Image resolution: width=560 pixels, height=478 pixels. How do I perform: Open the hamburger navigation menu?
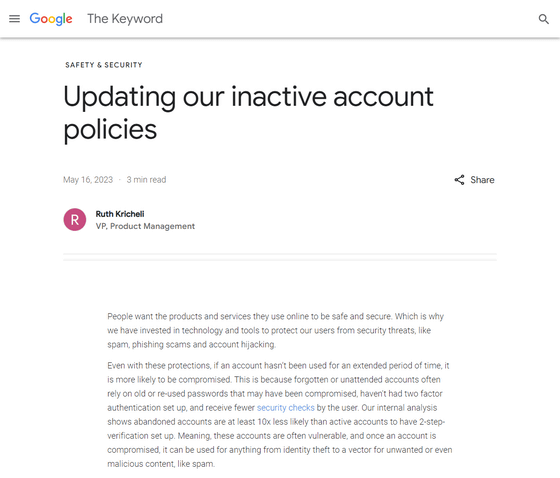(14, 19)
